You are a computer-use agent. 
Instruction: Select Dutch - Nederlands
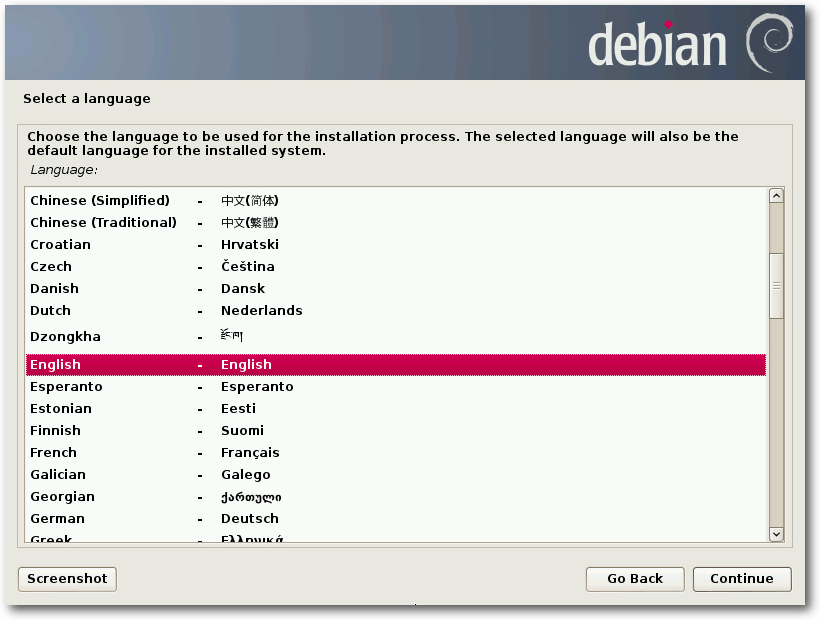click(396, 311)
